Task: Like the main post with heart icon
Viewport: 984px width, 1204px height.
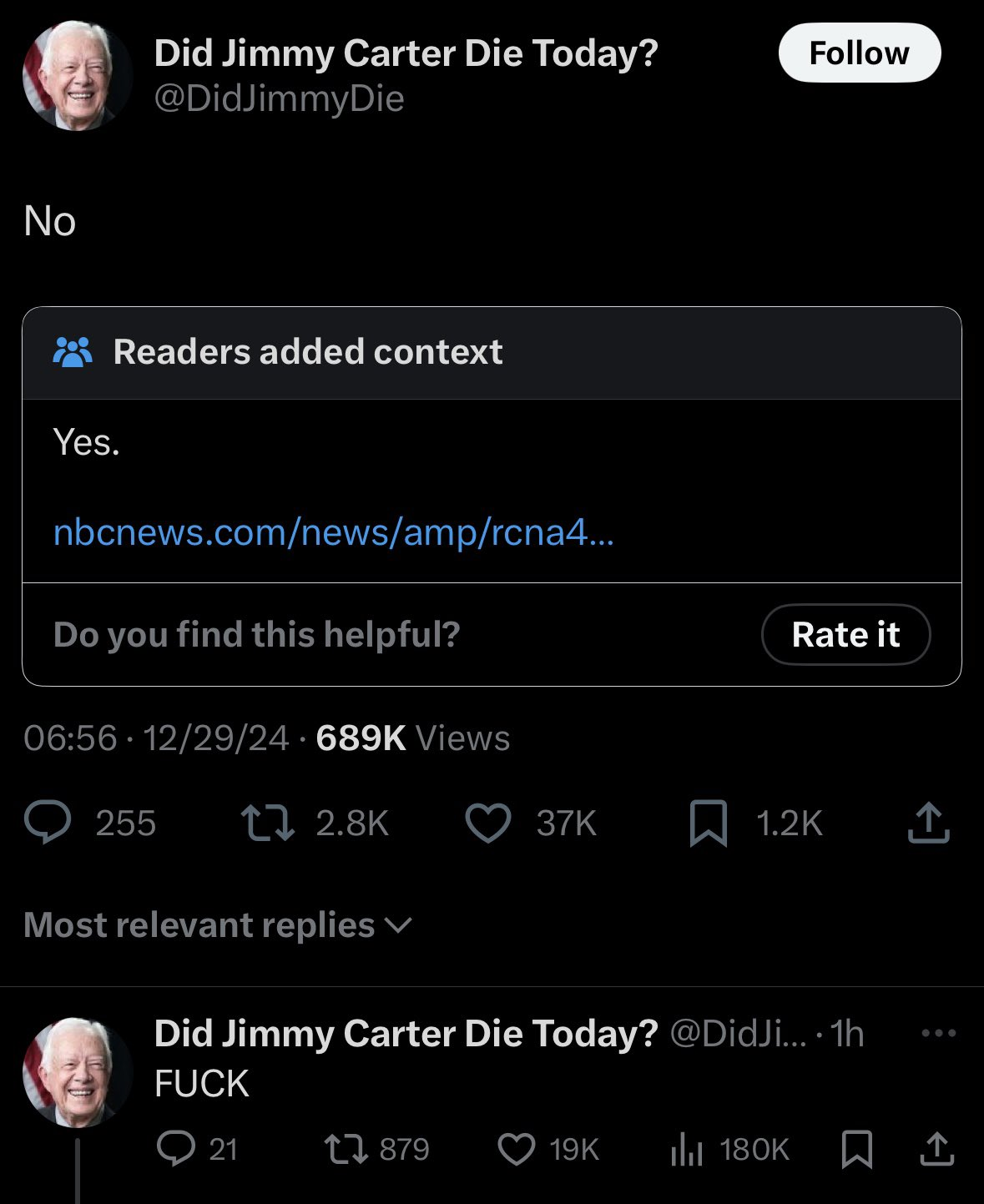Action: click(x=487, y=823)
